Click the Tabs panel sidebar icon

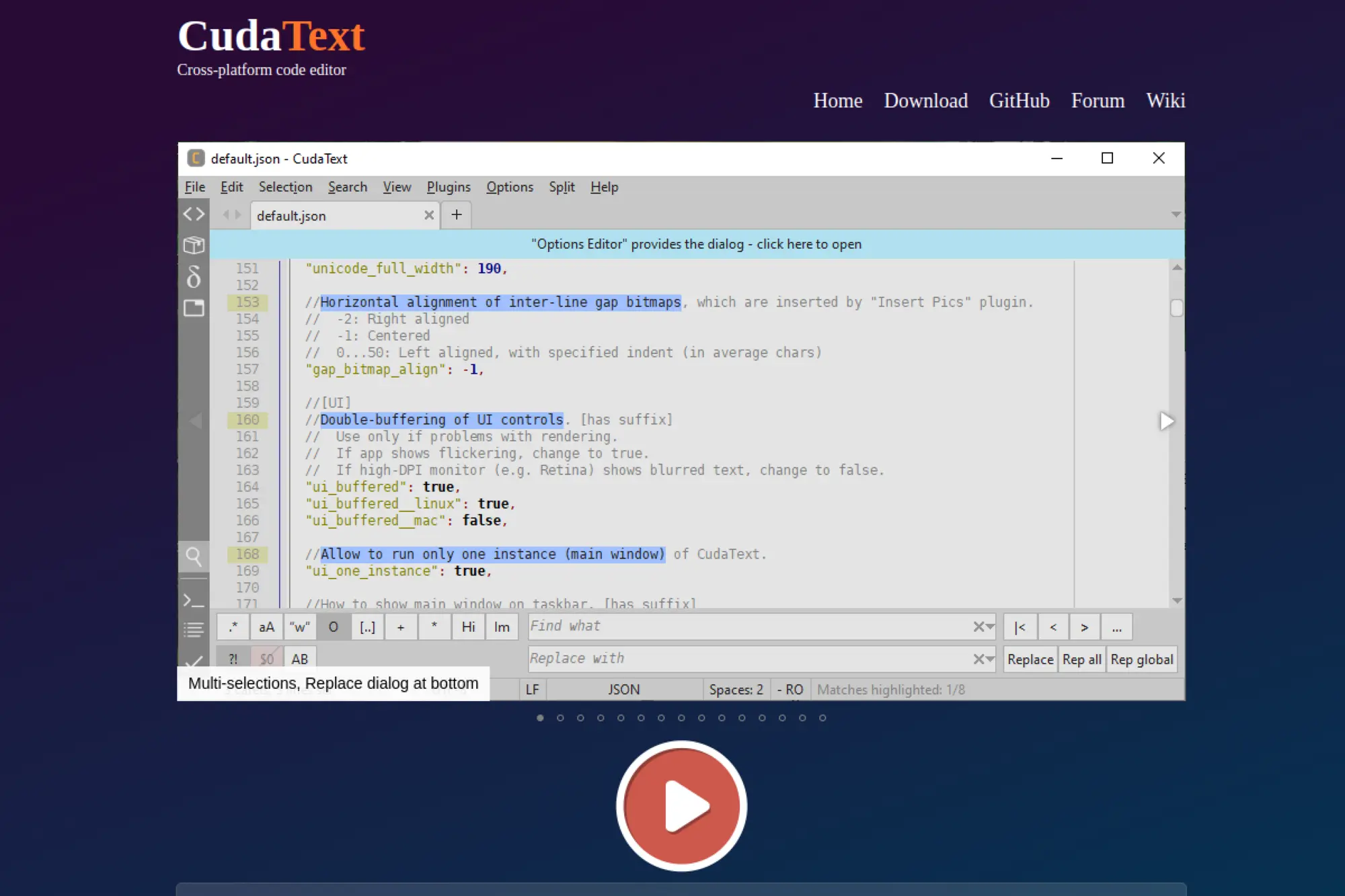click(194, 308)
